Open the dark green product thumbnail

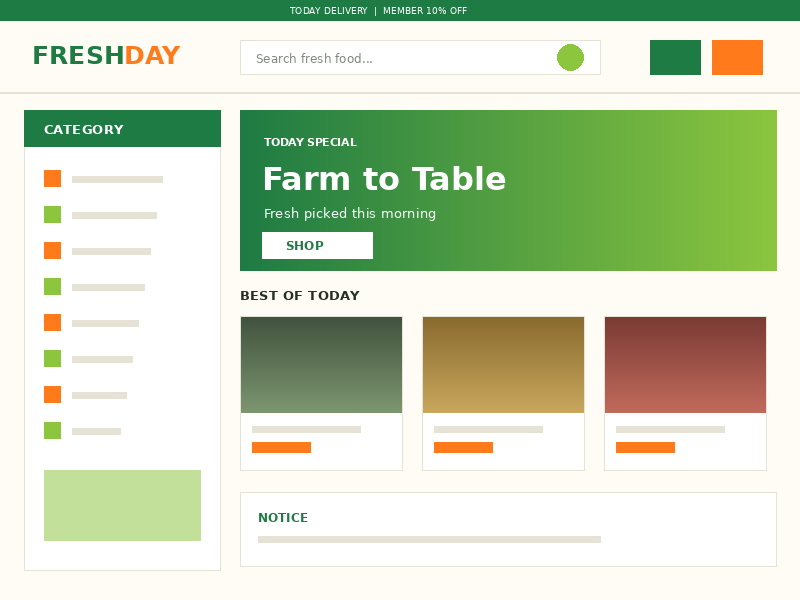321,365
